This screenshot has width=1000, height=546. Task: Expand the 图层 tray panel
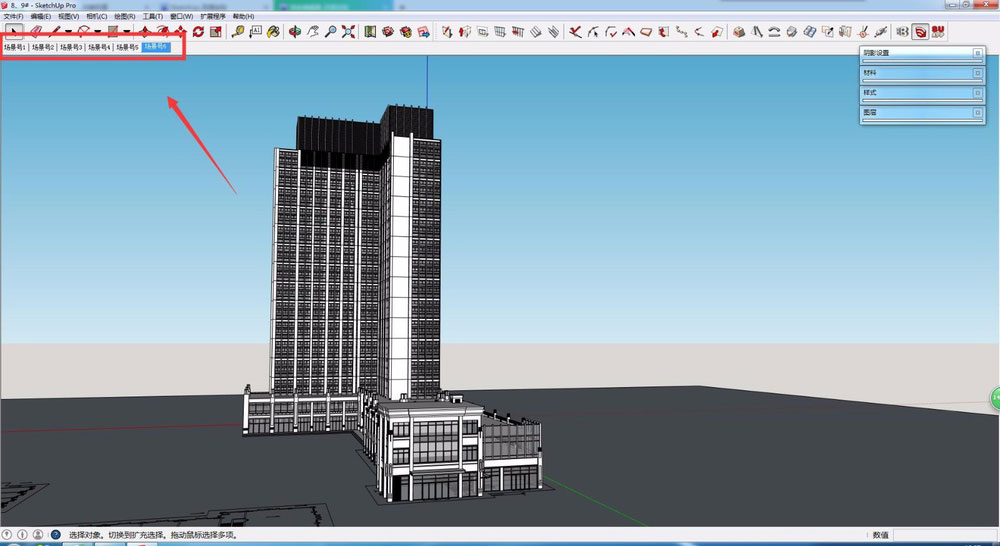coord(976,113)
